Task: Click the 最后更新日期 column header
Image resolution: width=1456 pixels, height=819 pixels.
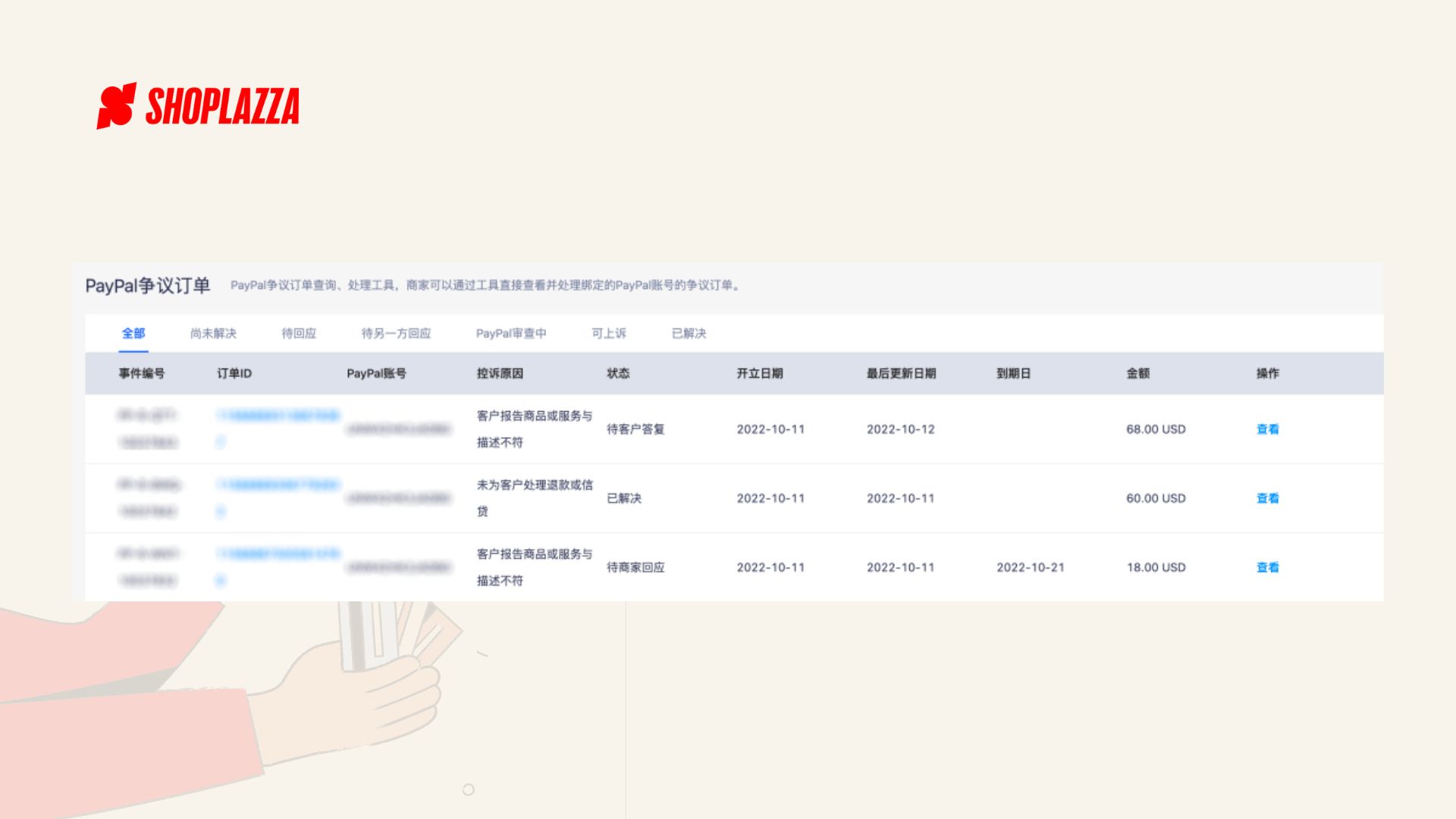Action: click(x=902, y=373)
